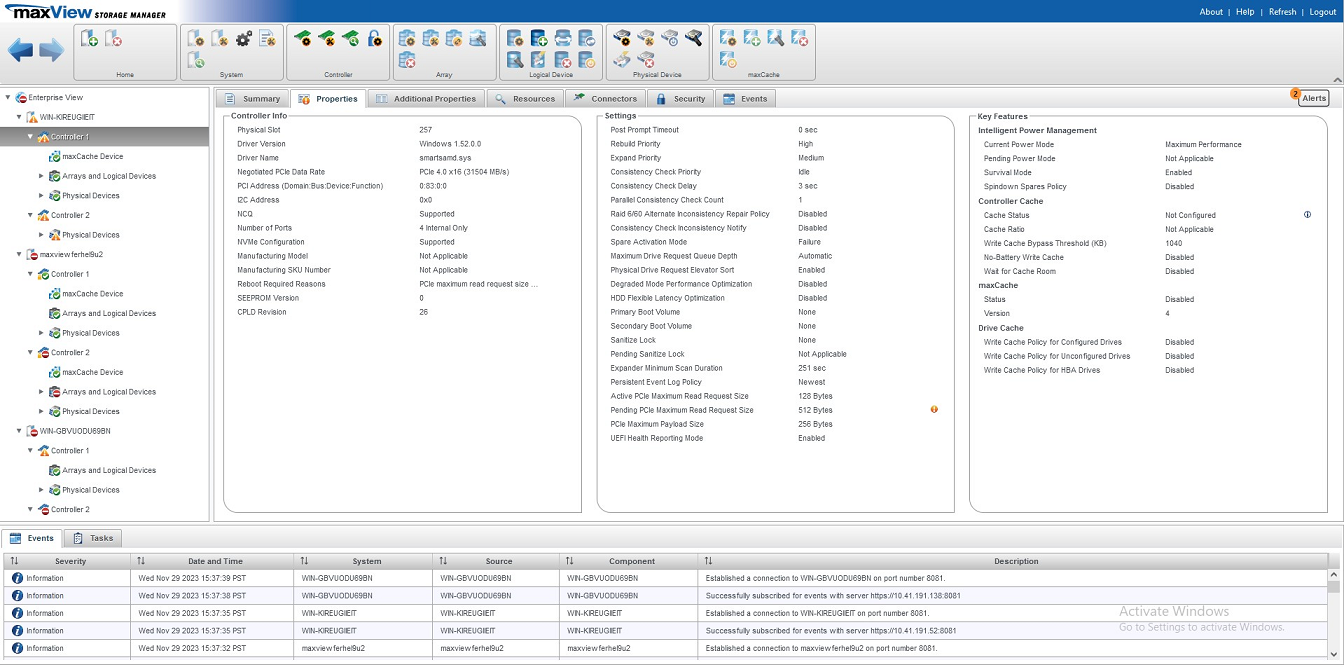1344x667 pixels.
Task: Click the Refresh link in header
Action: click(x=1282, y=12)
